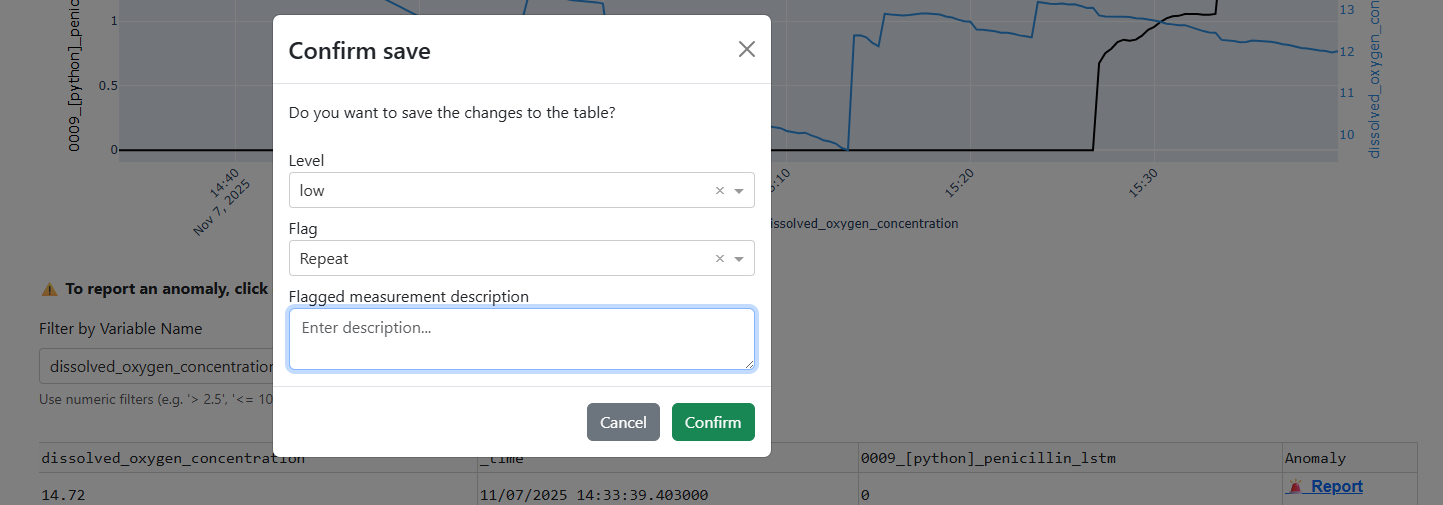Viewport: 1443px width, 505px height.
Task: Click the siren icon beside Report
Action: point(1294,487)
